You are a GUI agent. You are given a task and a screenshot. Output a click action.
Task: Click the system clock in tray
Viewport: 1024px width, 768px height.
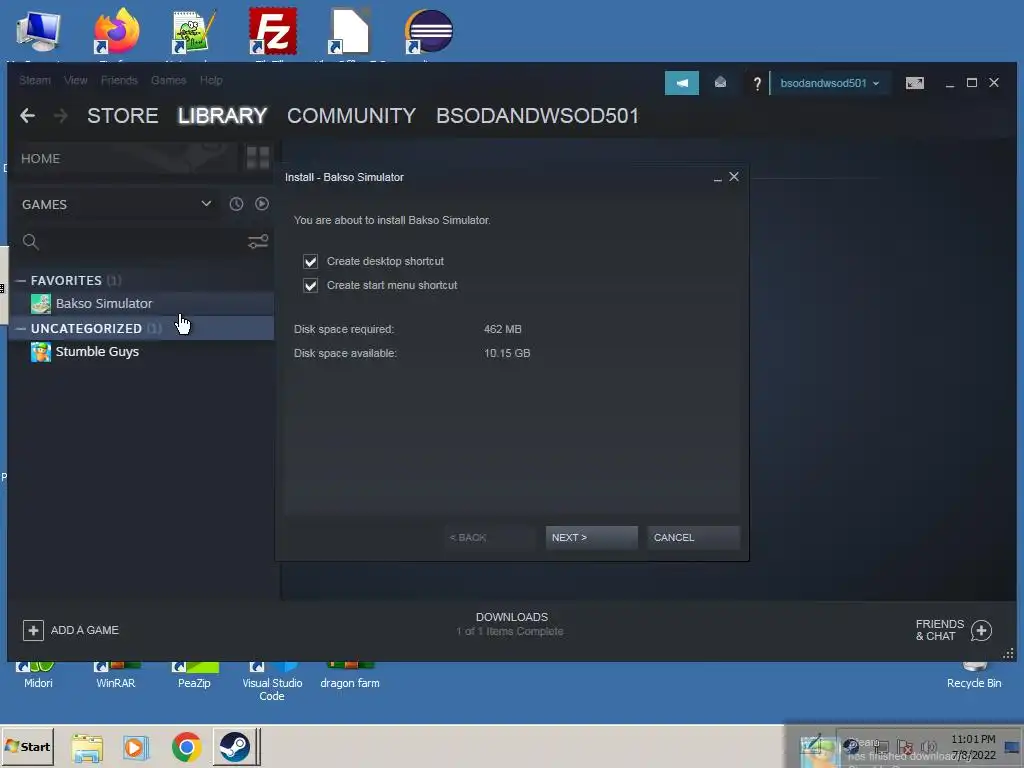point(974,746)
